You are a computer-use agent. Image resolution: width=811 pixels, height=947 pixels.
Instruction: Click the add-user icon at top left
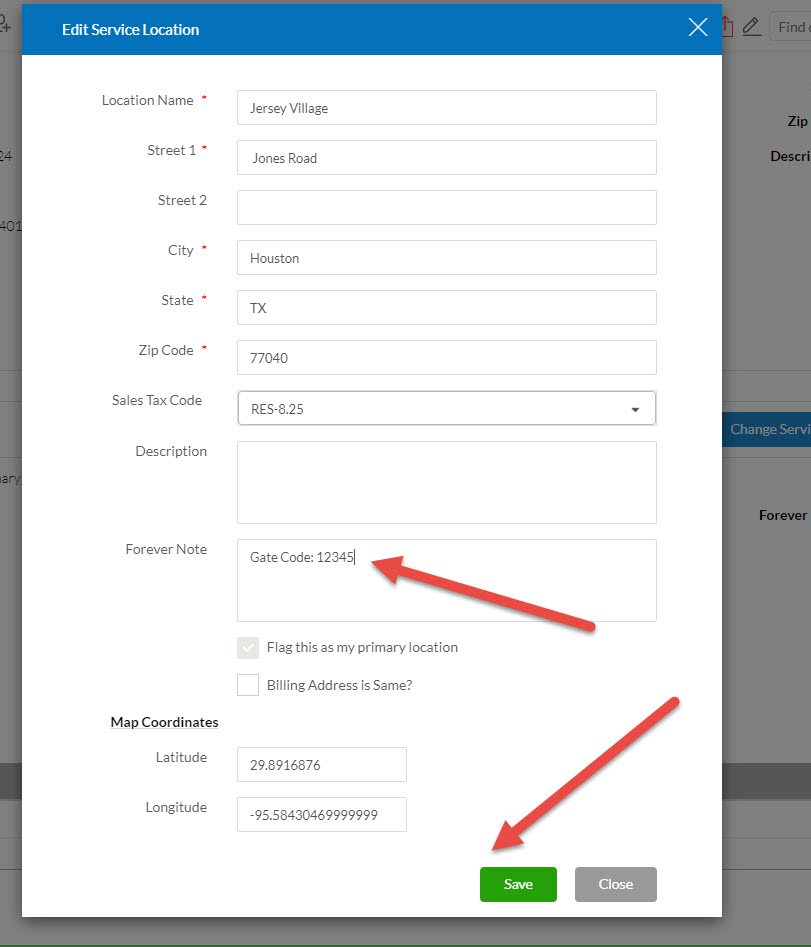7,27
